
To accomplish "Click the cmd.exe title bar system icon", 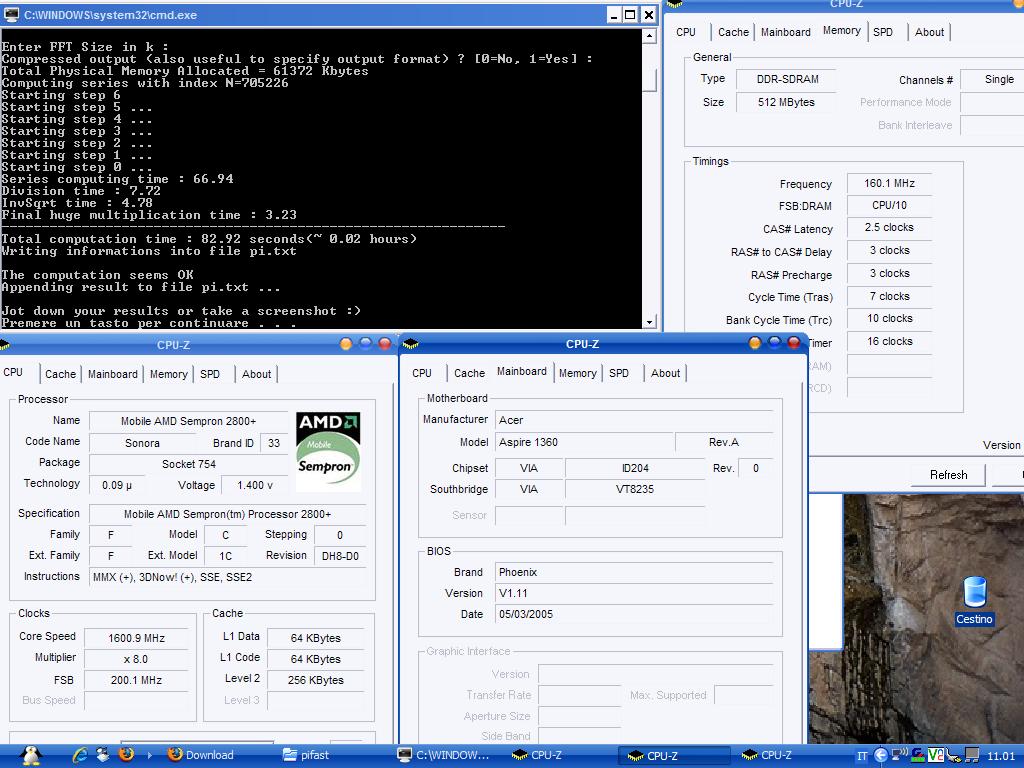I will click(x=11, y=14).
